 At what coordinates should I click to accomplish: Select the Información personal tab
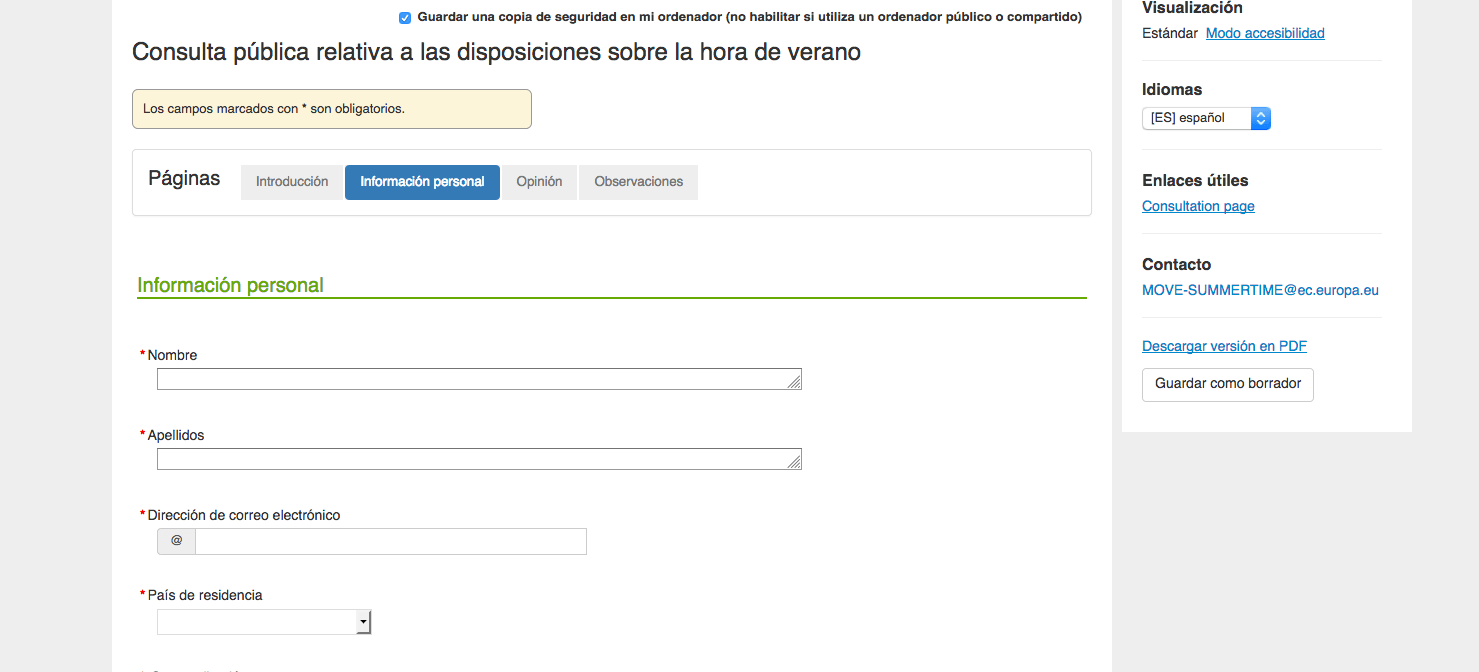(422, 182)
